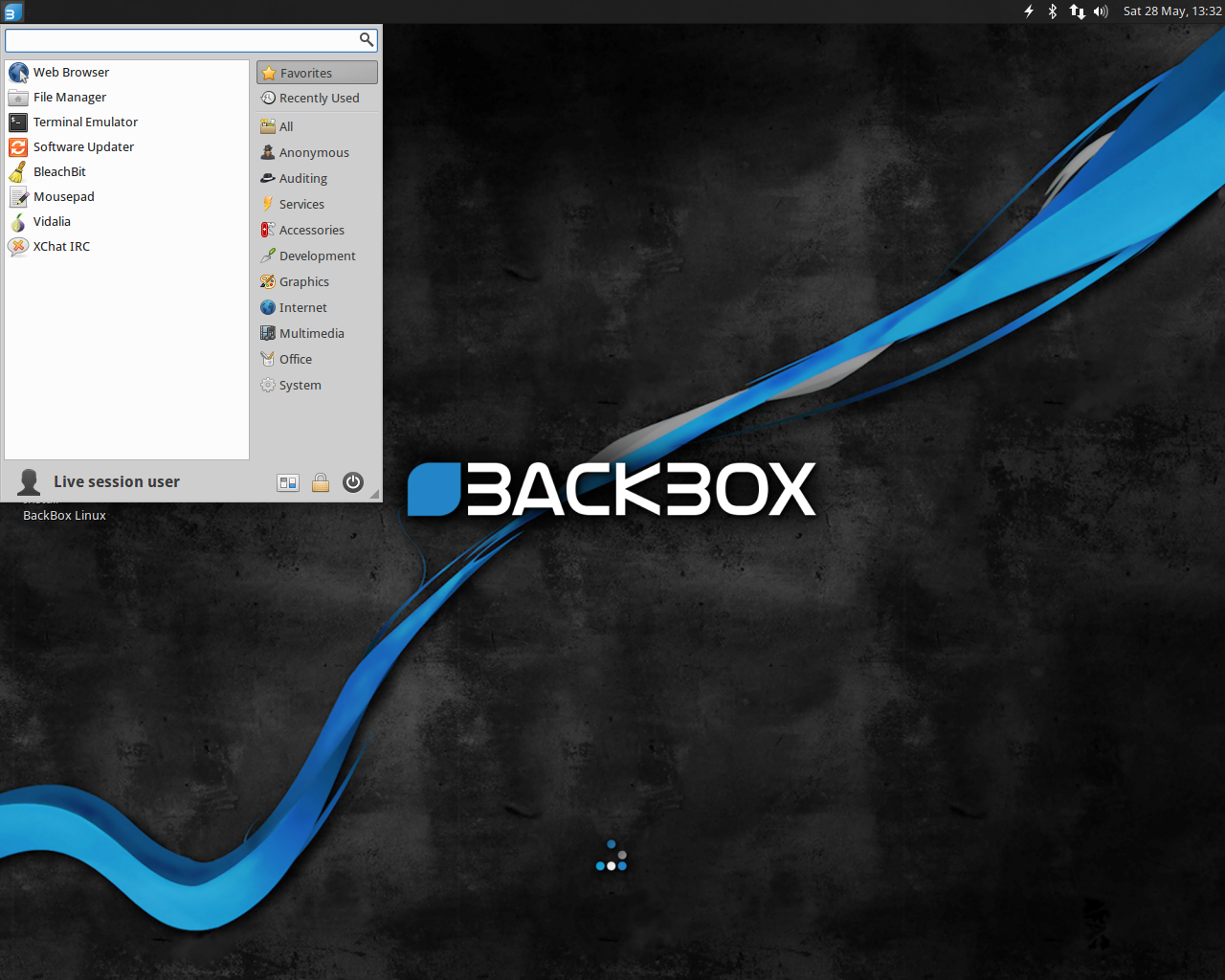Switch to the Auditing category
1225x980 pixels.
(301, 178)
